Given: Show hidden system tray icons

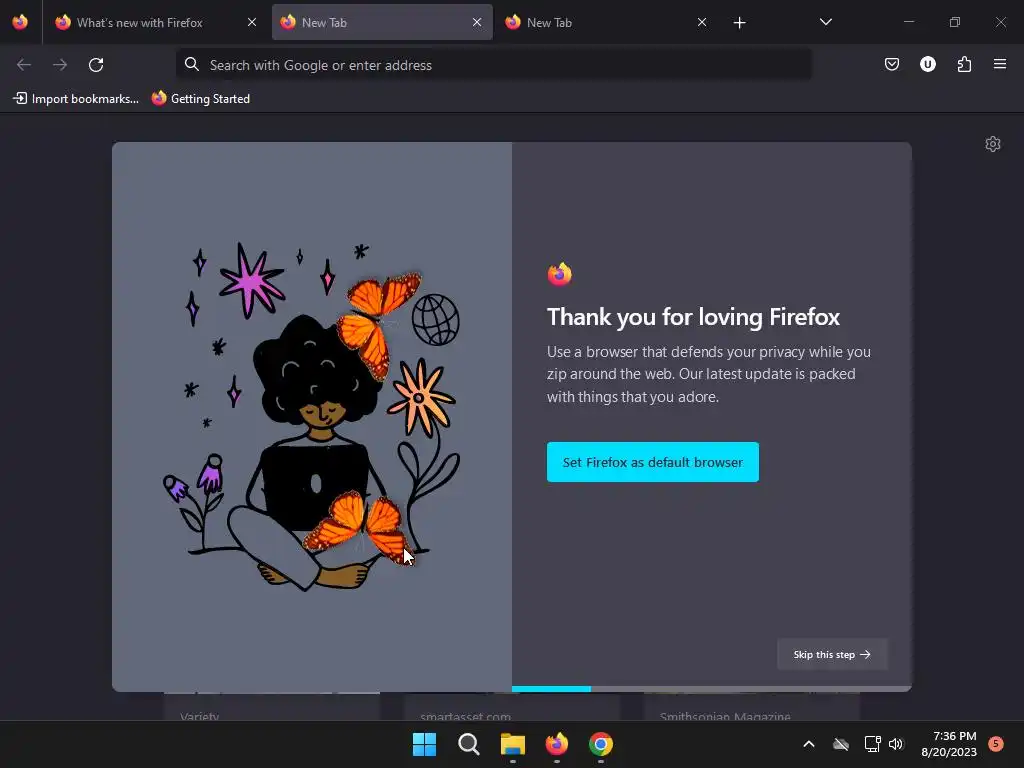Looking at the screenshot, I should (808, 744).
